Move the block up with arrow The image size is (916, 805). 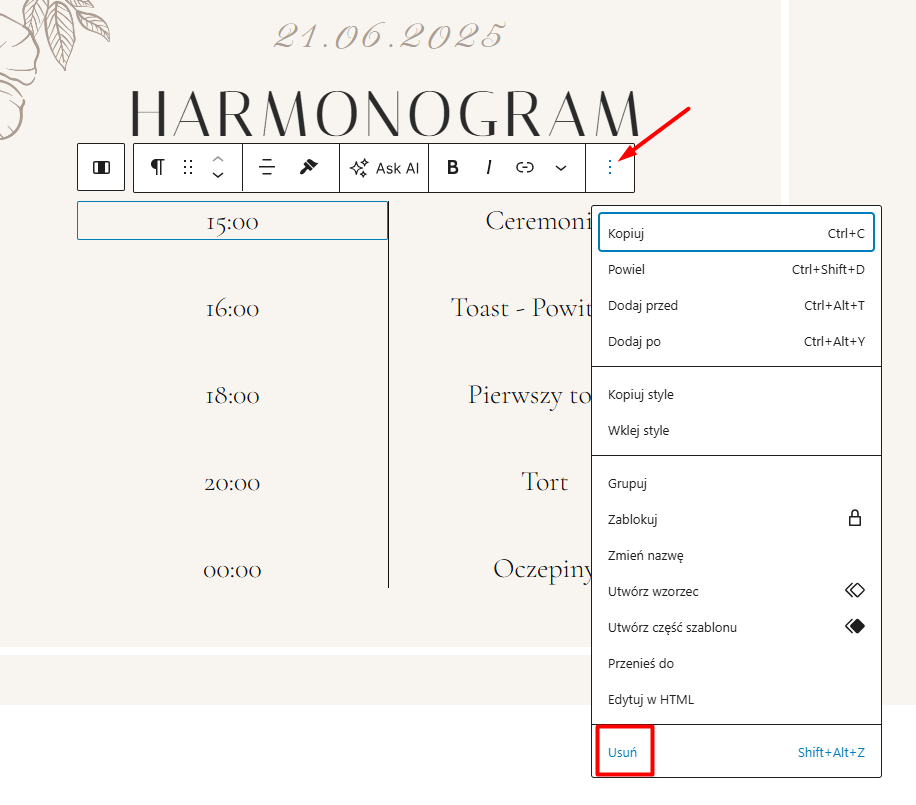point(218,159)
